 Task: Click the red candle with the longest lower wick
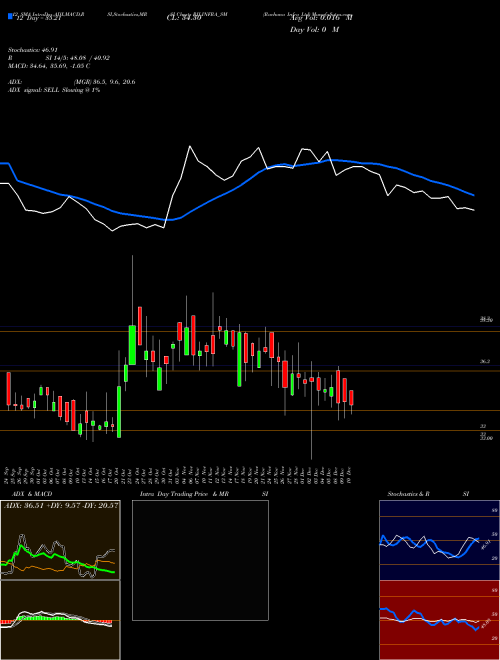tap(311, 379)
